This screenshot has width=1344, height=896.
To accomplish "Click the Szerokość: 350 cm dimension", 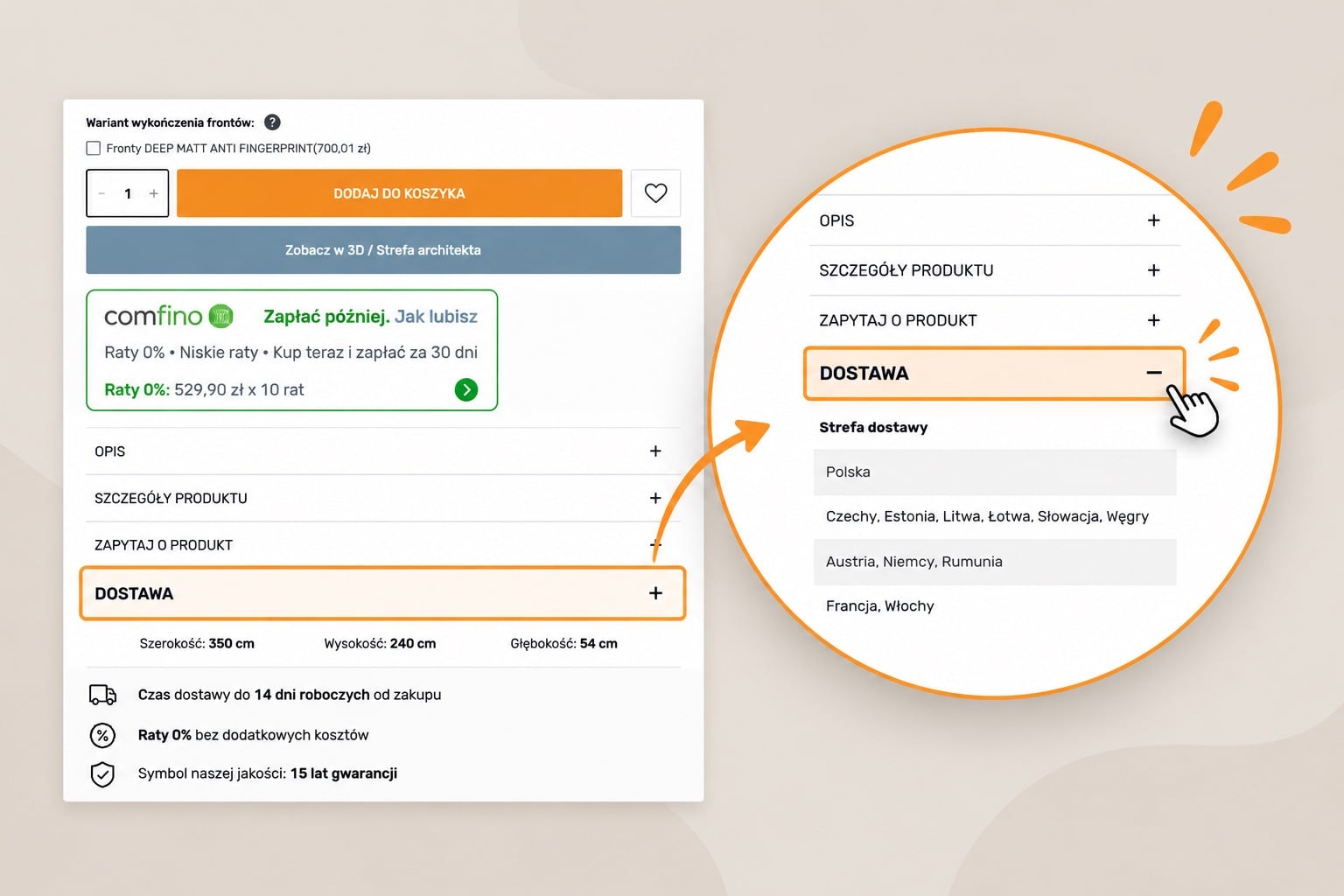I will [x=197, y=644].
